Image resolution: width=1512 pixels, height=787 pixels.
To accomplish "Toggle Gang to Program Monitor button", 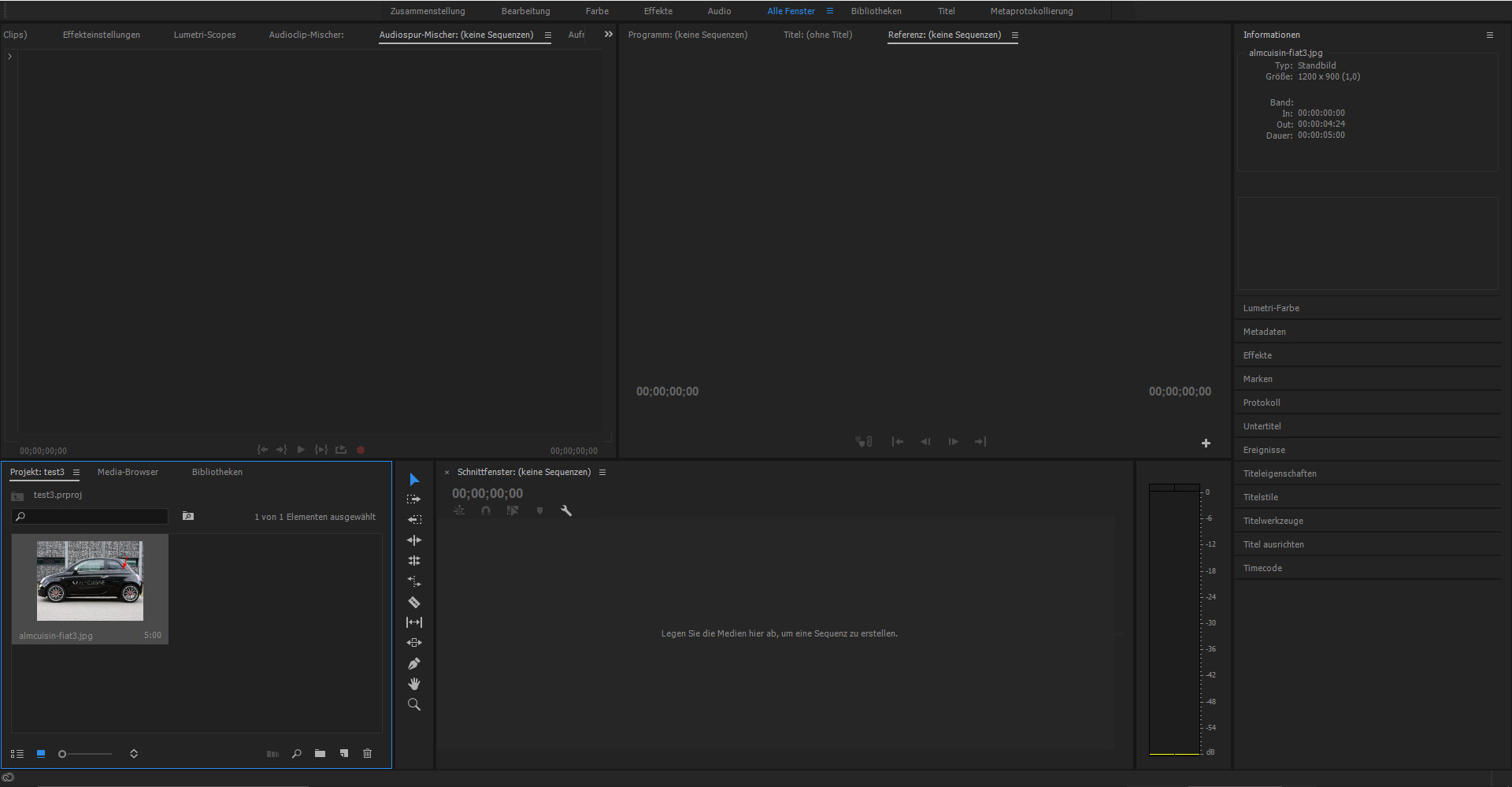I will click(x=864, y=442).
